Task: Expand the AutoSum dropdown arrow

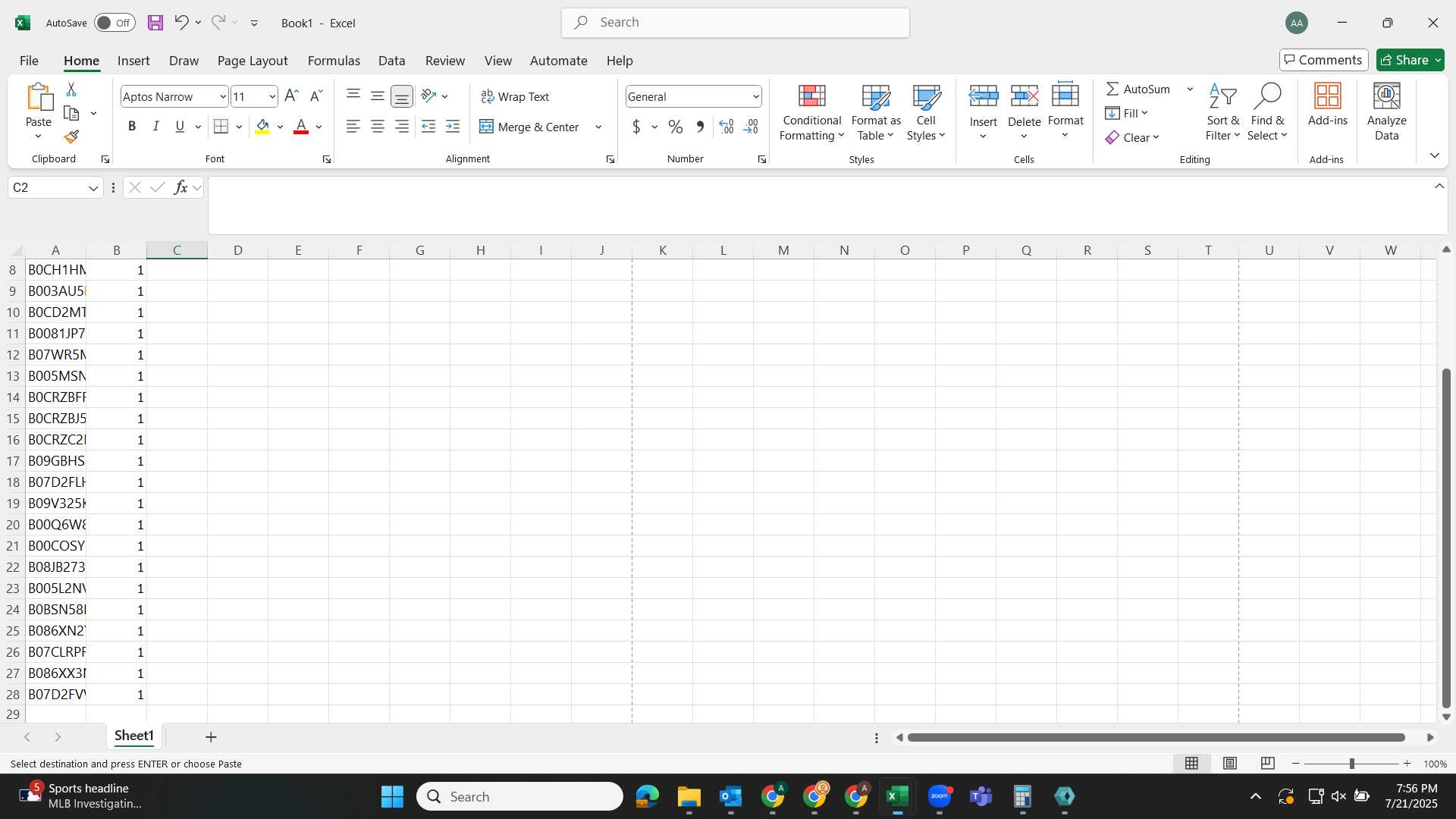Action: pos(1190,89)
